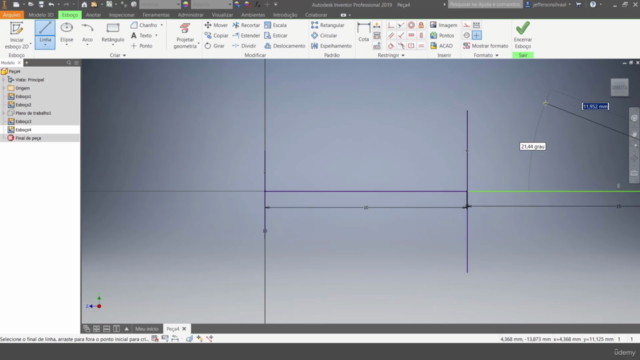Activate the Escala scale tool
Viewport: 640px width, 360px height.
[x=276, y=25]
